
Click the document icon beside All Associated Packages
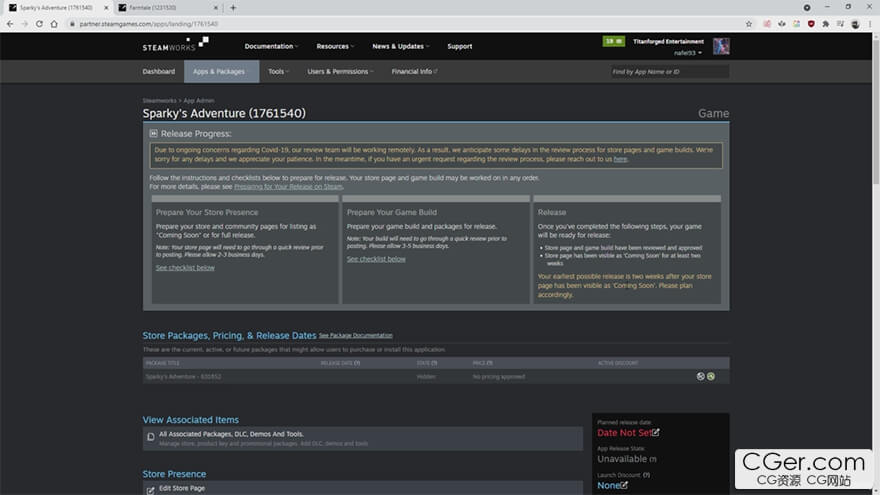150,437
